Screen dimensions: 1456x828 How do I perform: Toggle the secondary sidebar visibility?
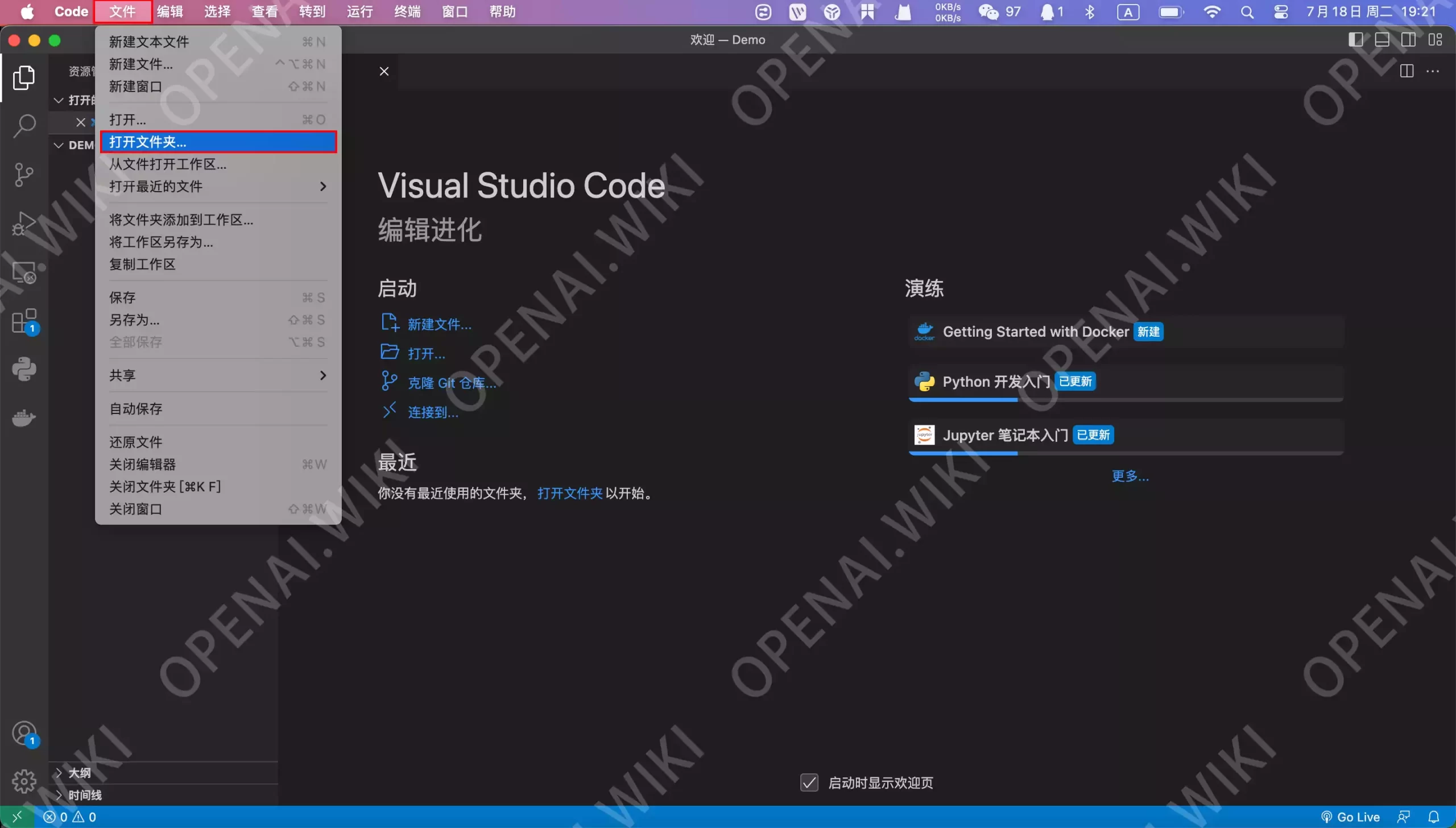(x=1410, y=39)
